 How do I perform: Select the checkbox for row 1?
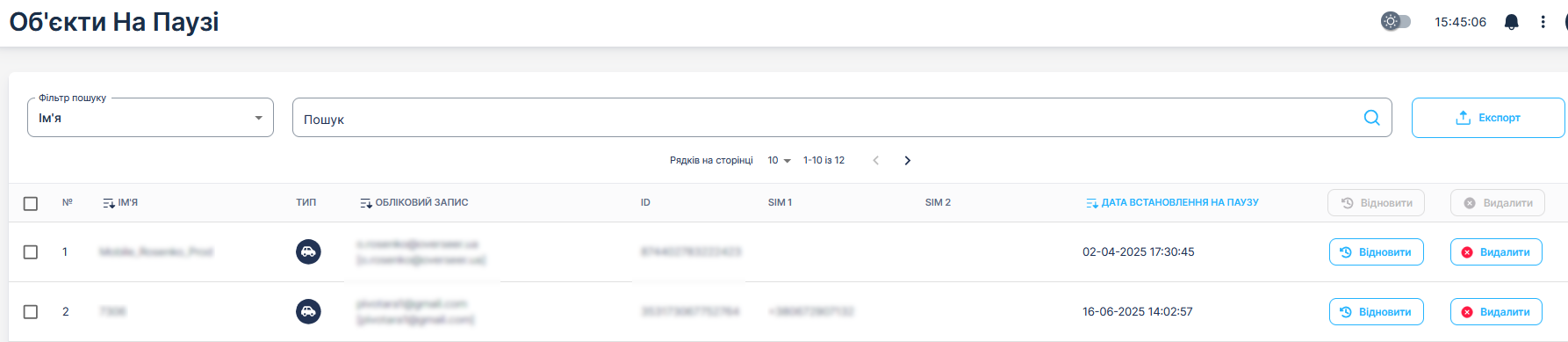(31, 251)
